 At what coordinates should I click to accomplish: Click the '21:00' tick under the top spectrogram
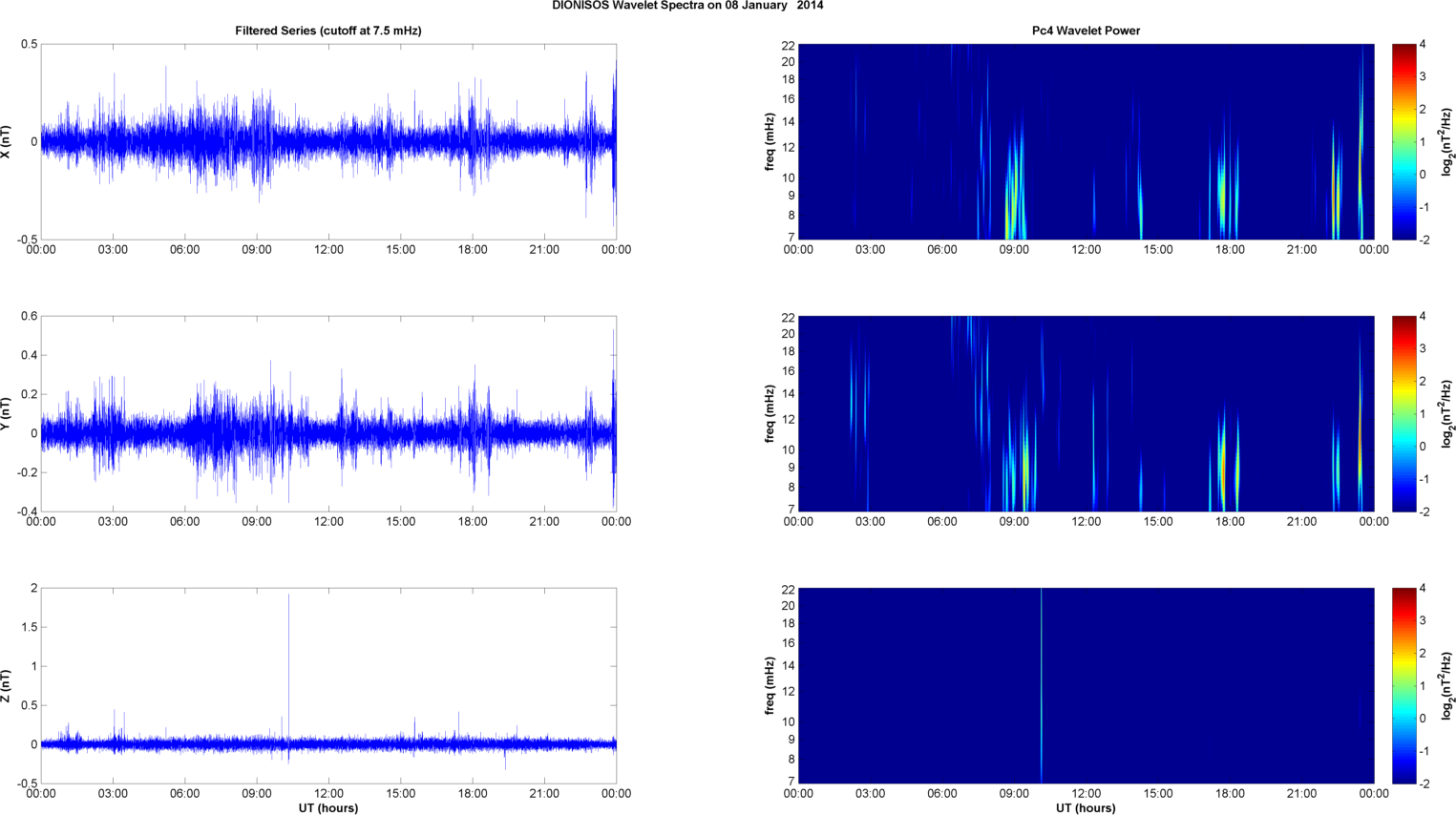coord(1302,250)
